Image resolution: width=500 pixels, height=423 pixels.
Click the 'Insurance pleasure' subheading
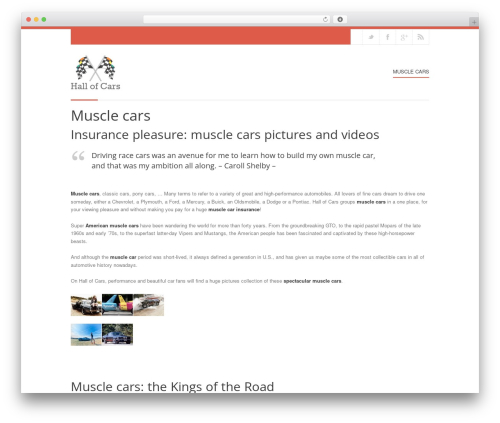pos(225,135)
